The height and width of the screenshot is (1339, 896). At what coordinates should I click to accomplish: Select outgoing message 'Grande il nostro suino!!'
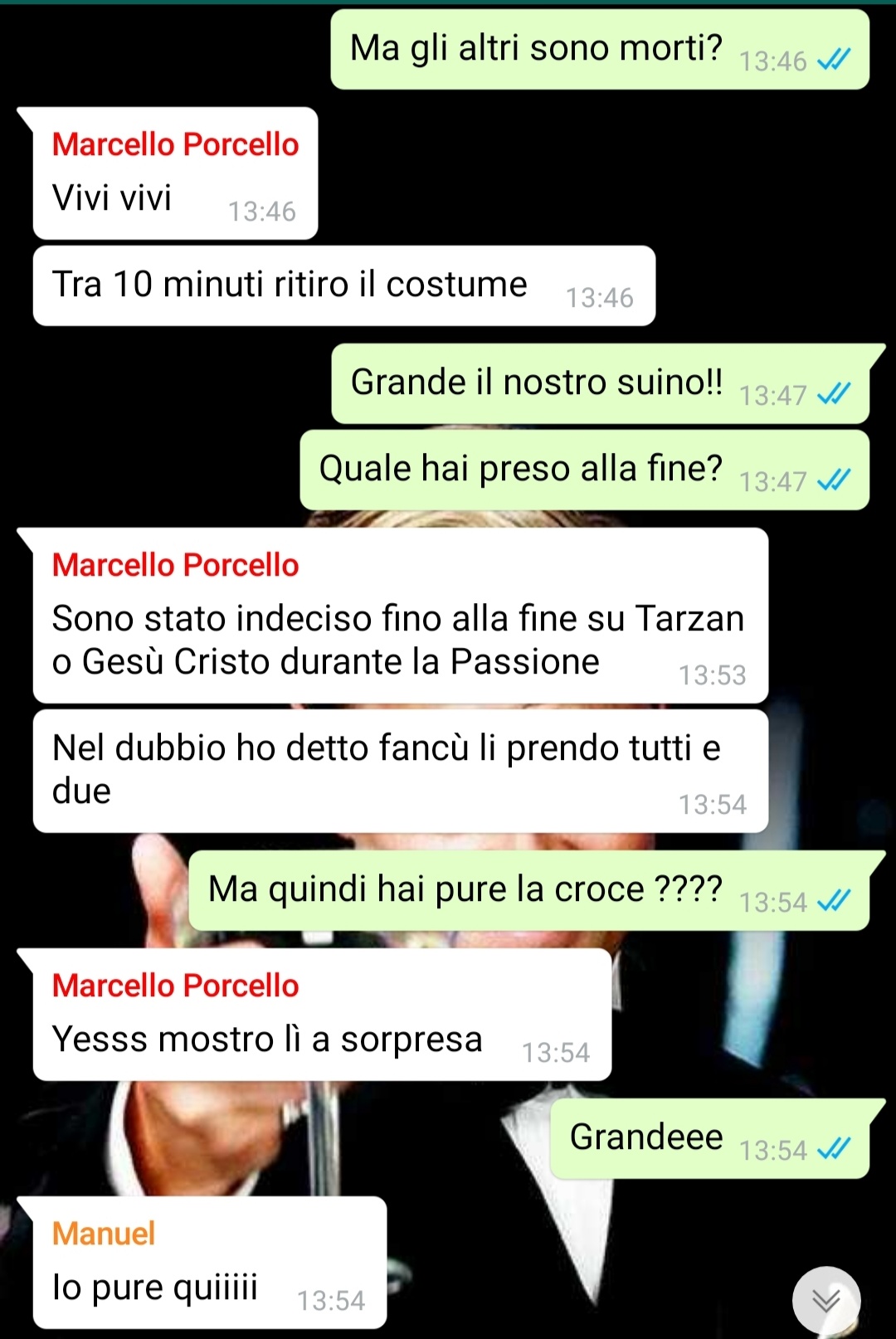point(601,383)
